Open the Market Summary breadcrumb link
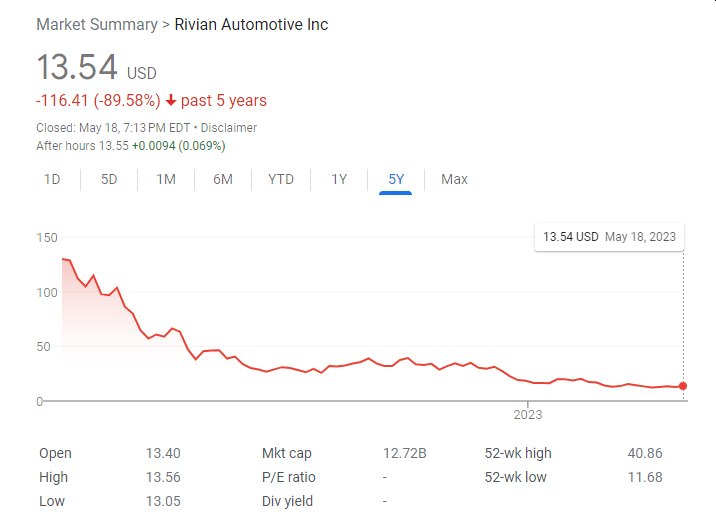Image resolution: width=716 pixels, height=515 pixels. [96, 24]
